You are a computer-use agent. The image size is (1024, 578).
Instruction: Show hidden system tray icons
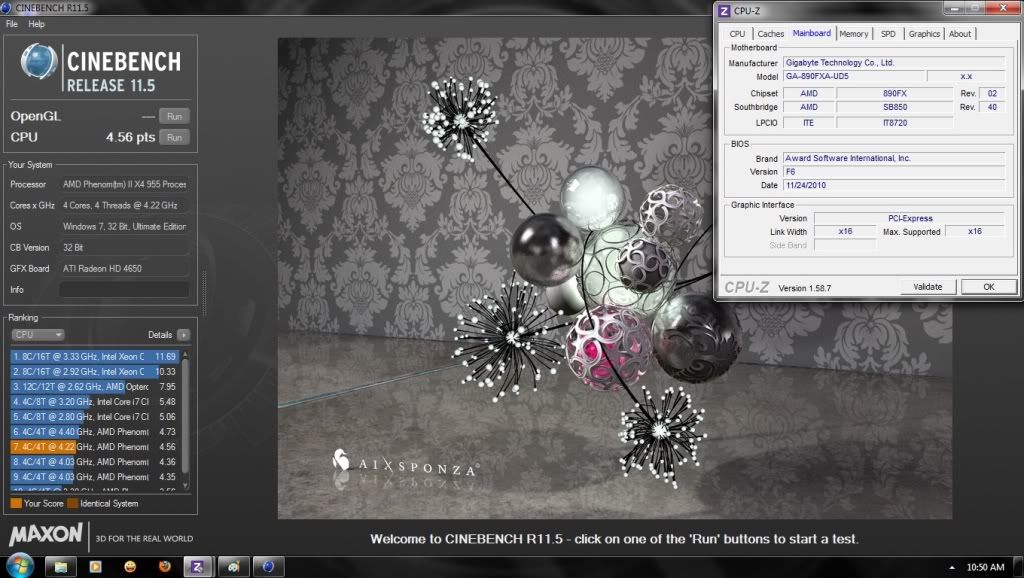point(952,568)
